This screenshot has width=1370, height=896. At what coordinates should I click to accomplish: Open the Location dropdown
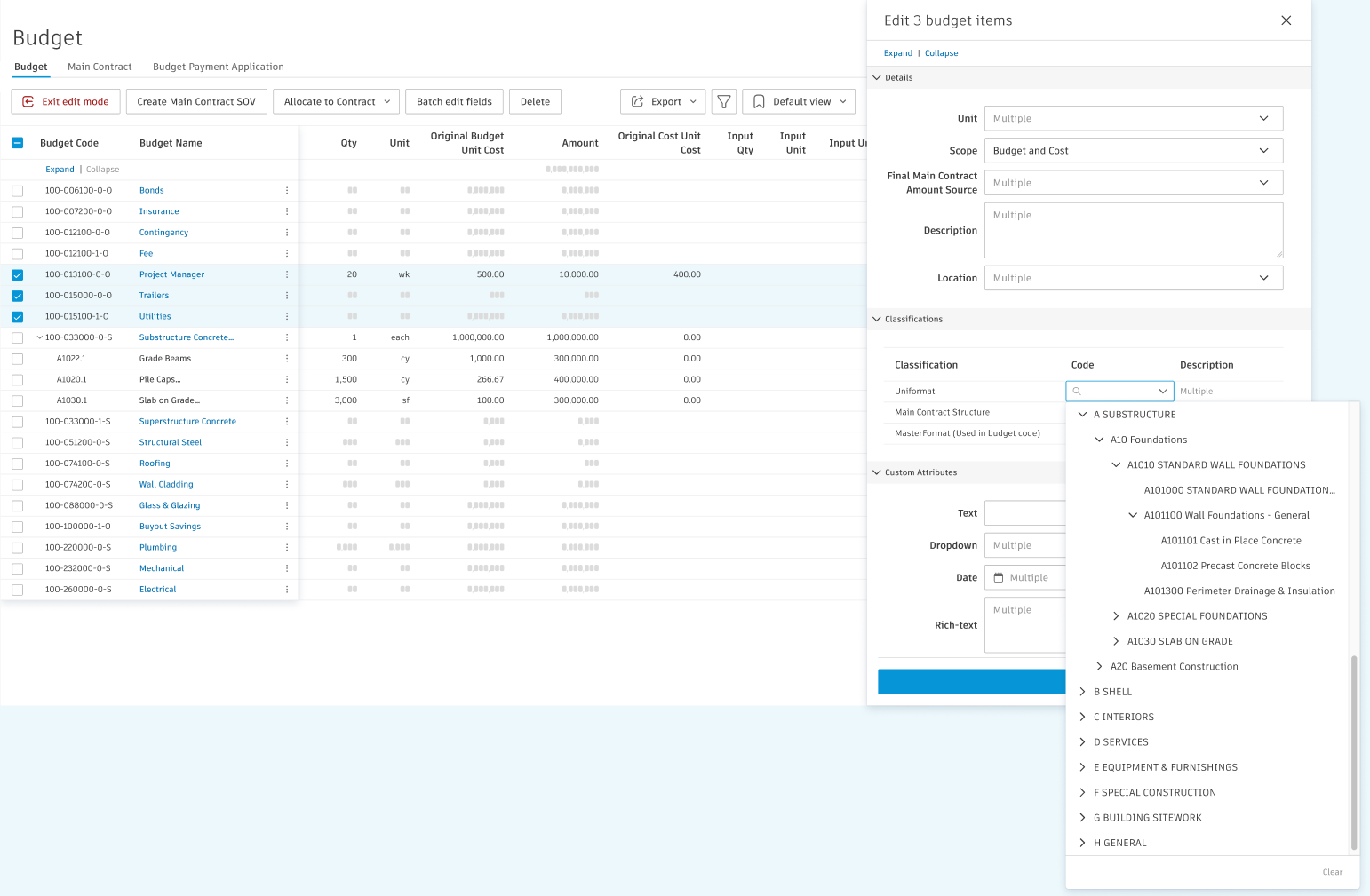tap(1134, 278)
